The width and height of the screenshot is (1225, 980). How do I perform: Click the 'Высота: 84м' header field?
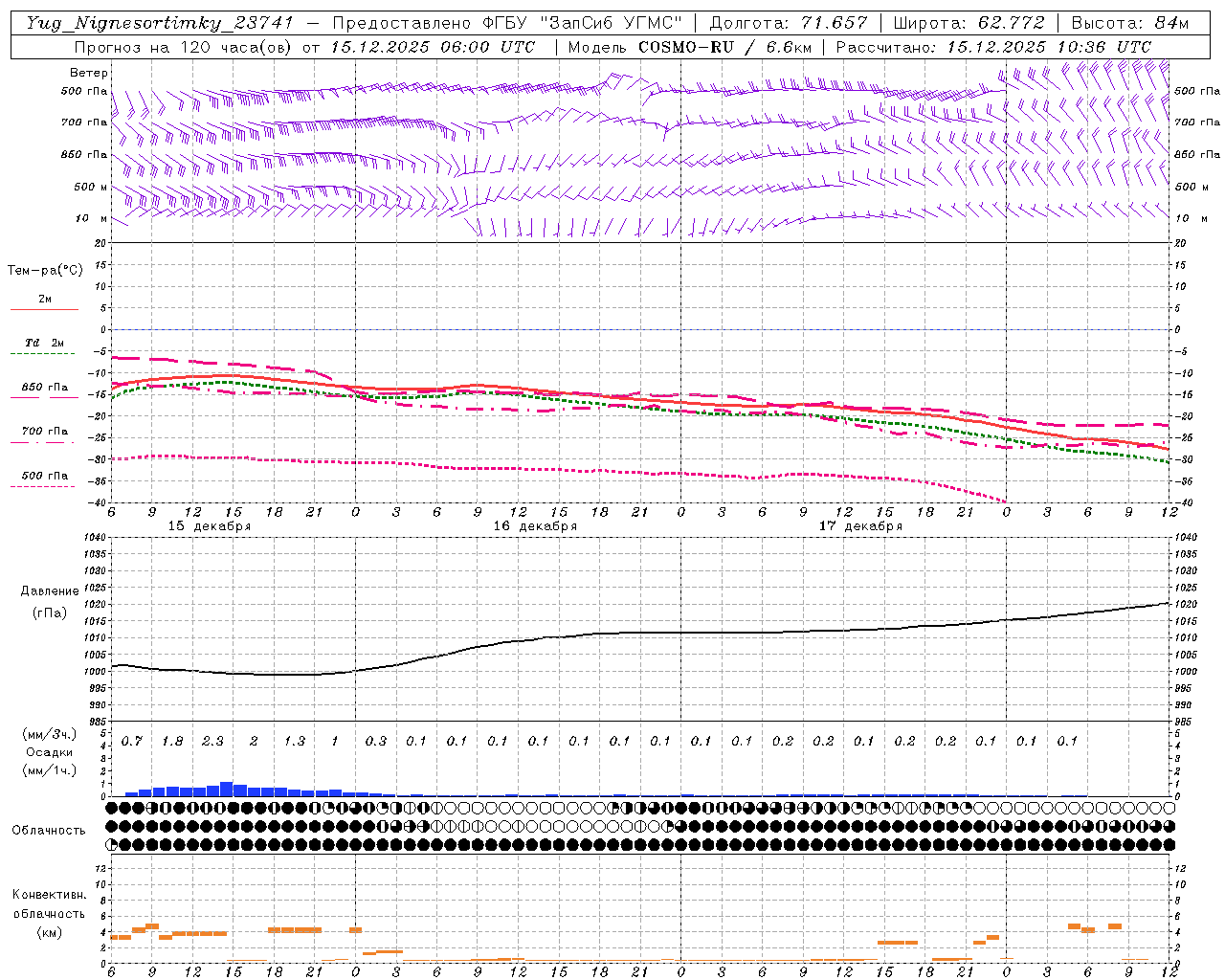(1130, 23)
